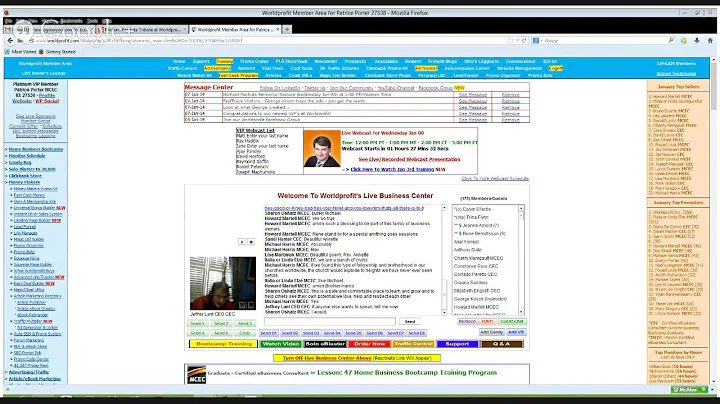This screenshot has width=720, height=404.
Task: Open the address bar history dropdown arrow
Action: click(518, 41)
